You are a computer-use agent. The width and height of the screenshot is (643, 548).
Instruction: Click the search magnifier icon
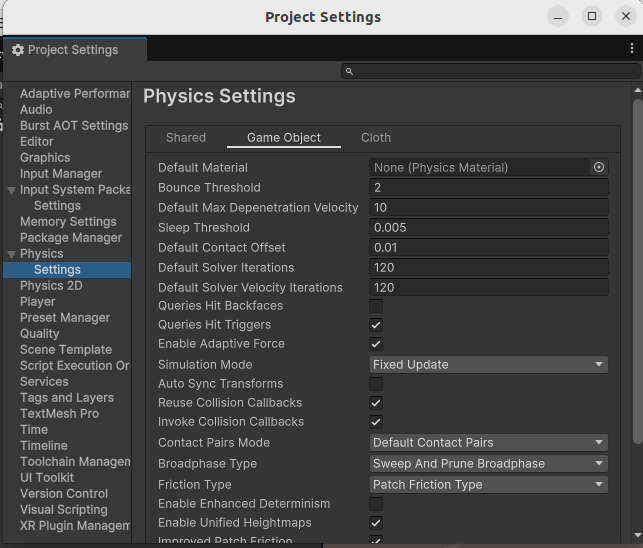pos(349,72)
